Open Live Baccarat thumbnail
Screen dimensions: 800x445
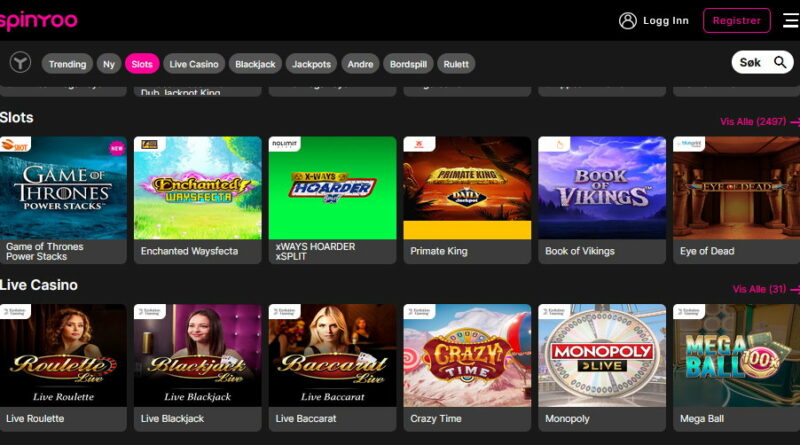pos(333,355)
